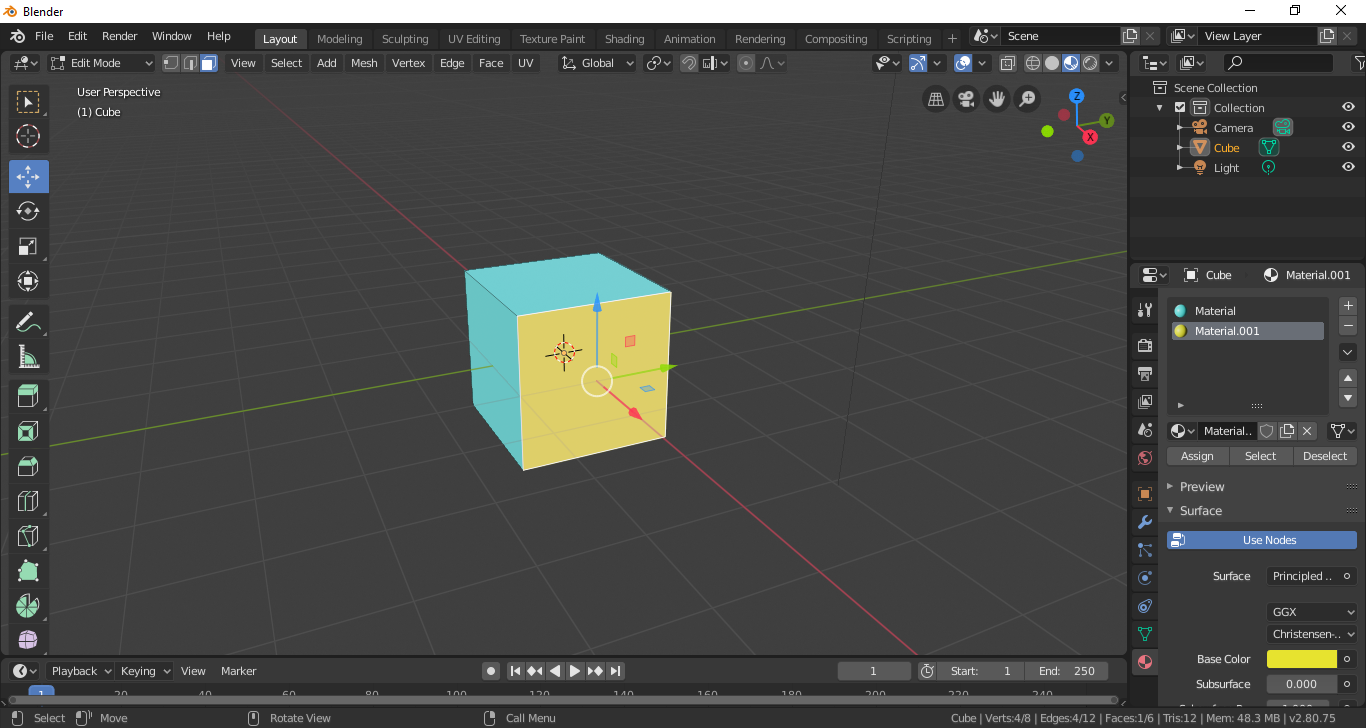Enable X-ray viewport toggle
Viewport: 1366px width, 728px height.
1007,63
